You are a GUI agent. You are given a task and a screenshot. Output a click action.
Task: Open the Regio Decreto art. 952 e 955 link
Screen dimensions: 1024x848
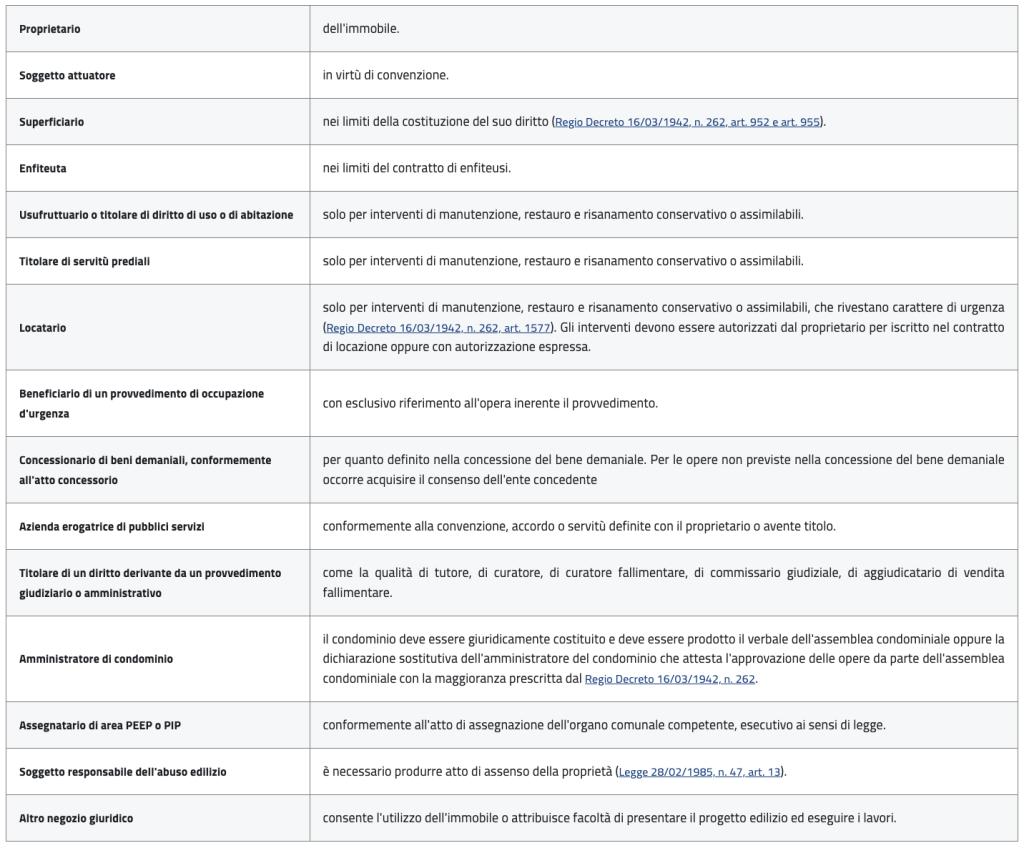[688, 122]
